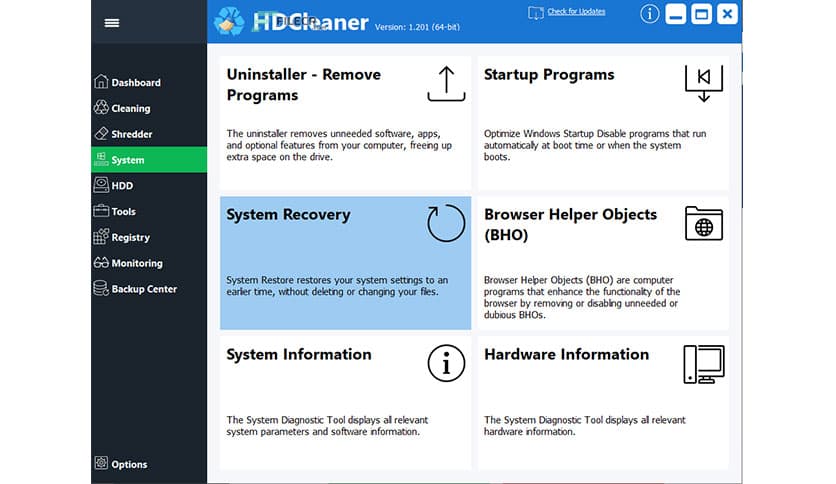Click the Check for Updates link
The height and width of the screenshot is (484, 836).
coord(576,11)
